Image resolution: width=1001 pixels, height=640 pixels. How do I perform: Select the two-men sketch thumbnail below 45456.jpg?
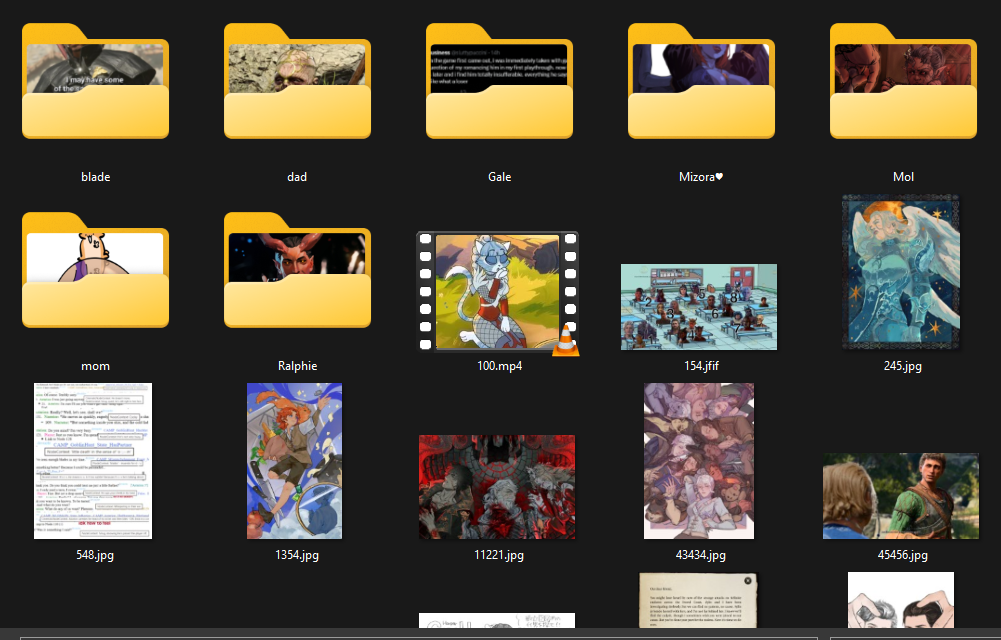901,600
